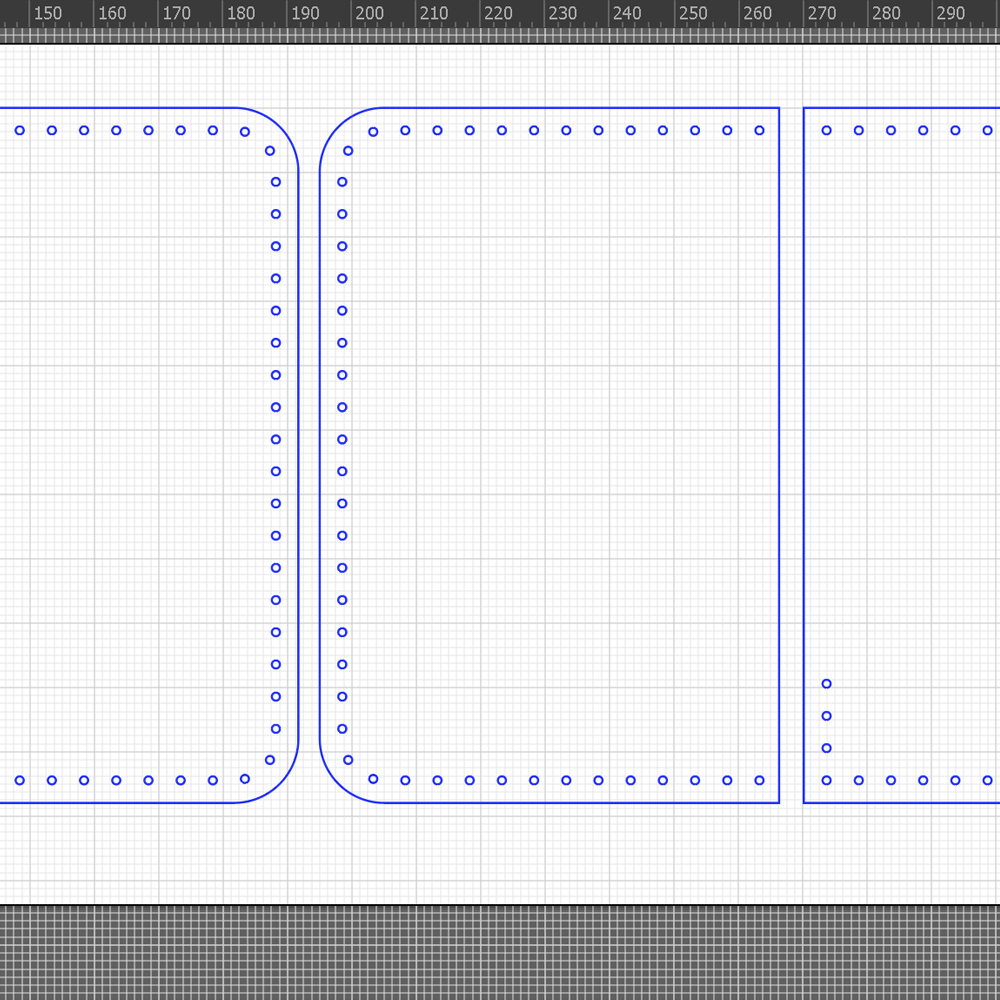Click the ruler label "180"

click(241, 13)
